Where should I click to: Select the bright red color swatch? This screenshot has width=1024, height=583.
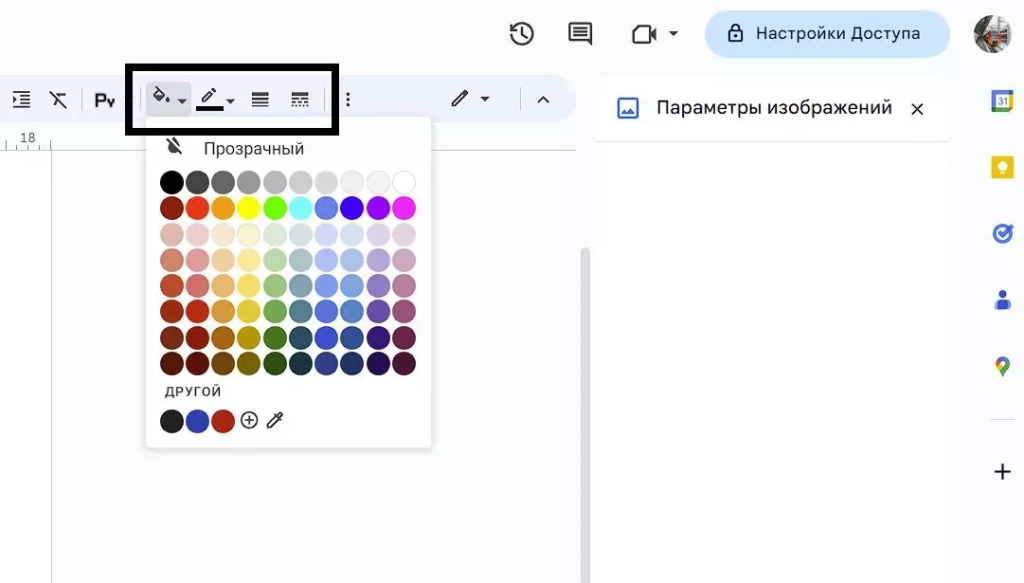(196, 207)
